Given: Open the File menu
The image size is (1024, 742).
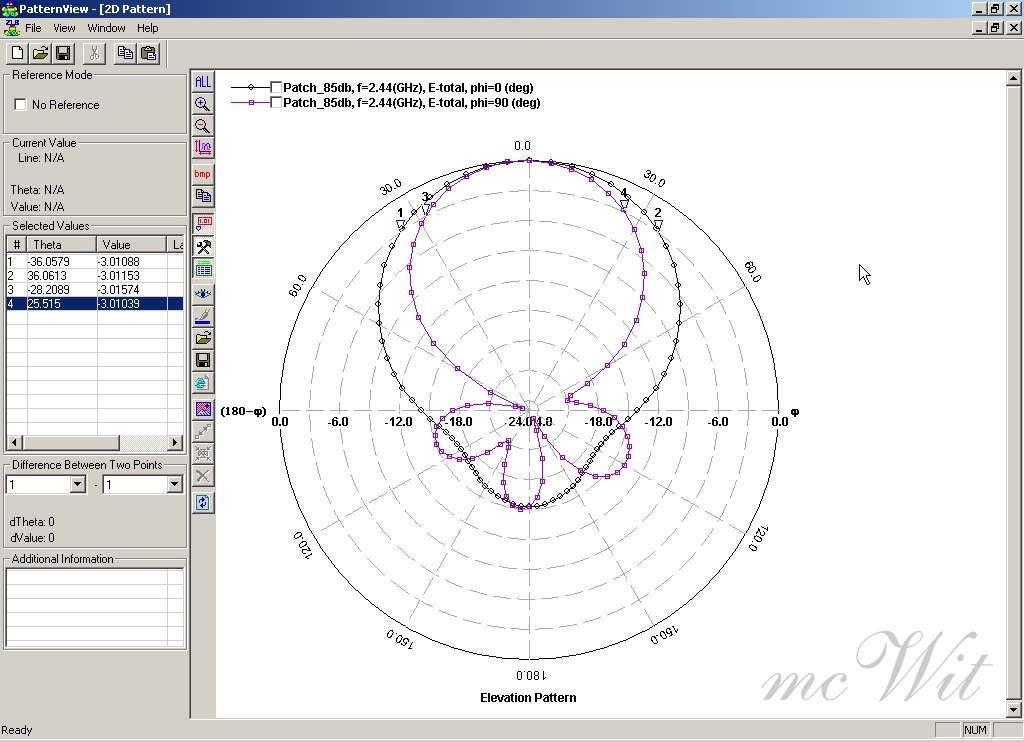Looking at the screenshot, I should click(x=33, y=28).
